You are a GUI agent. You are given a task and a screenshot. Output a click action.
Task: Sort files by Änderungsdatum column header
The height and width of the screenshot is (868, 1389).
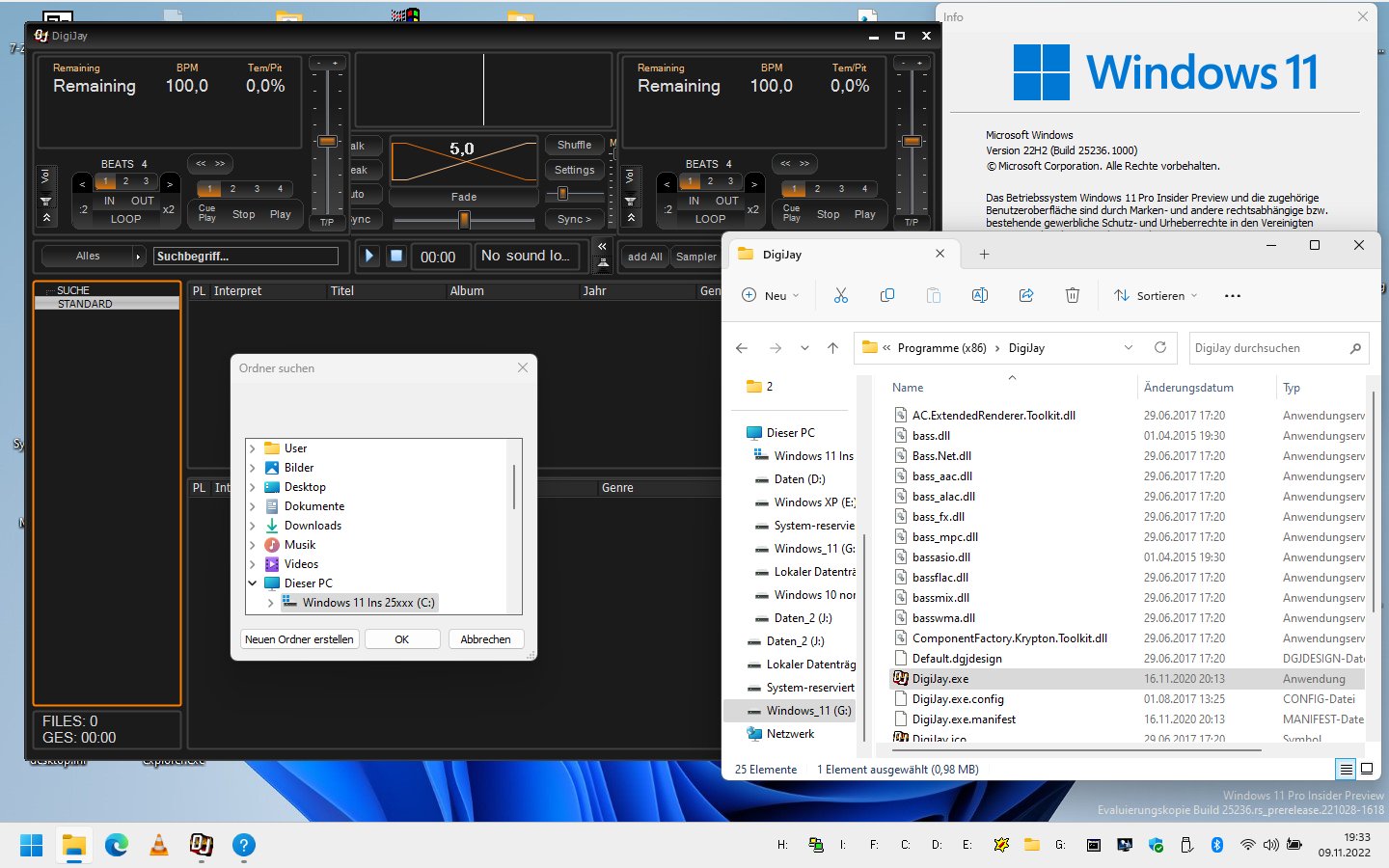pyautogui.click(x=1188, y=388)
